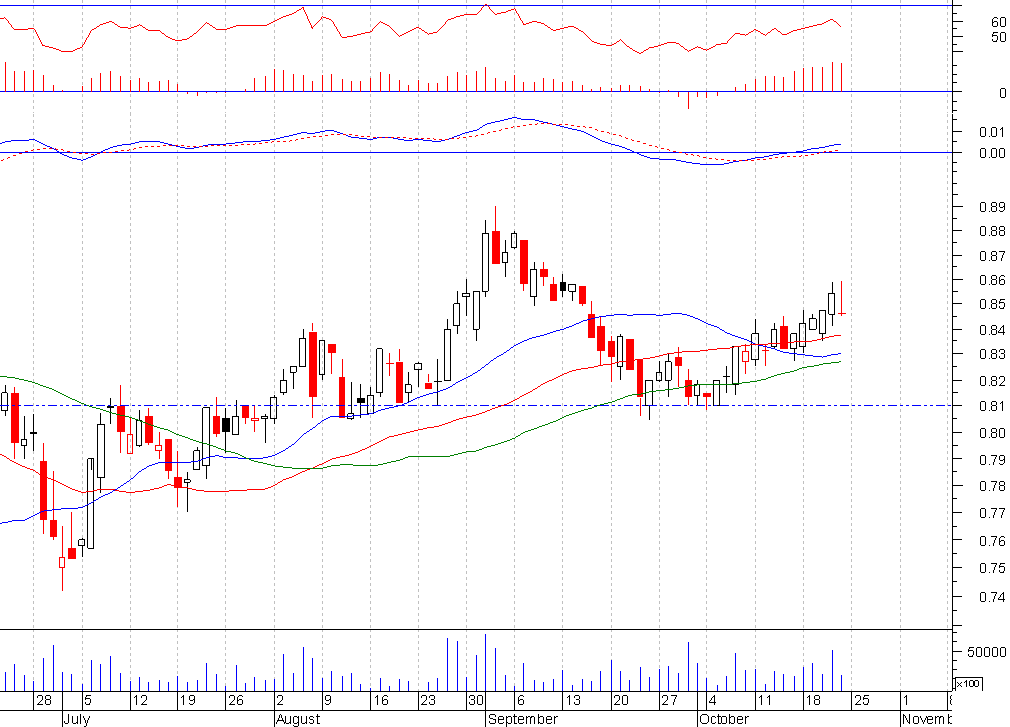
Task: Select the 0.88 price level label
Action: pos(992,231)
